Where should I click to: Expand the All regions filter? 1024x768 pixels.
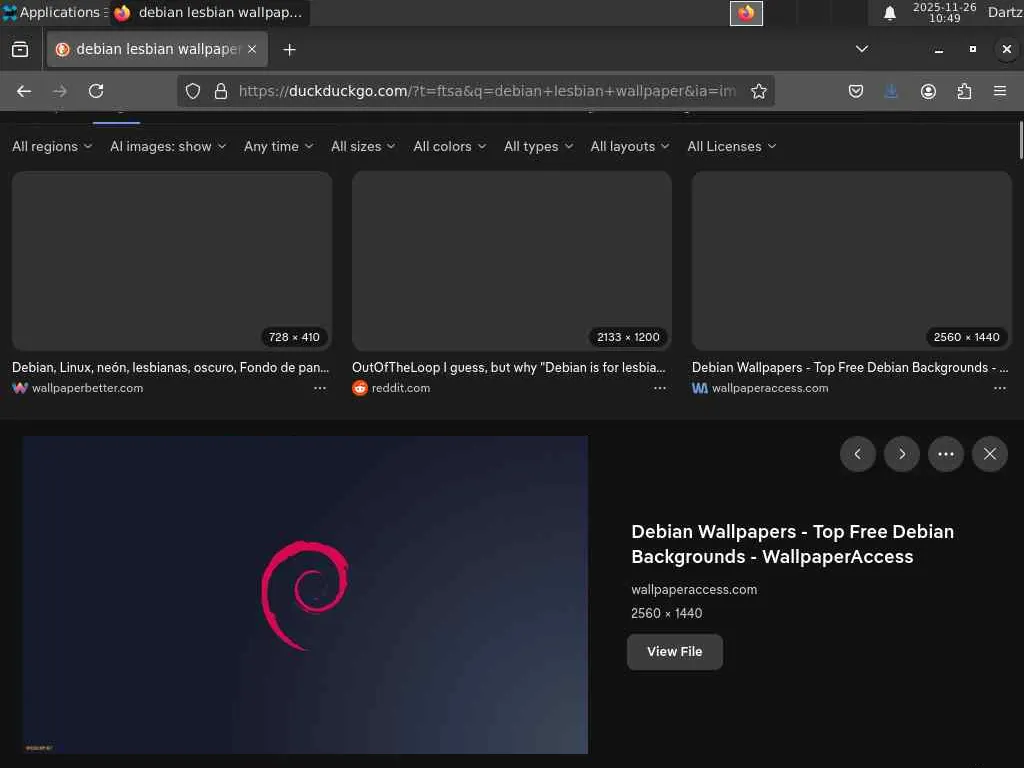52,146
